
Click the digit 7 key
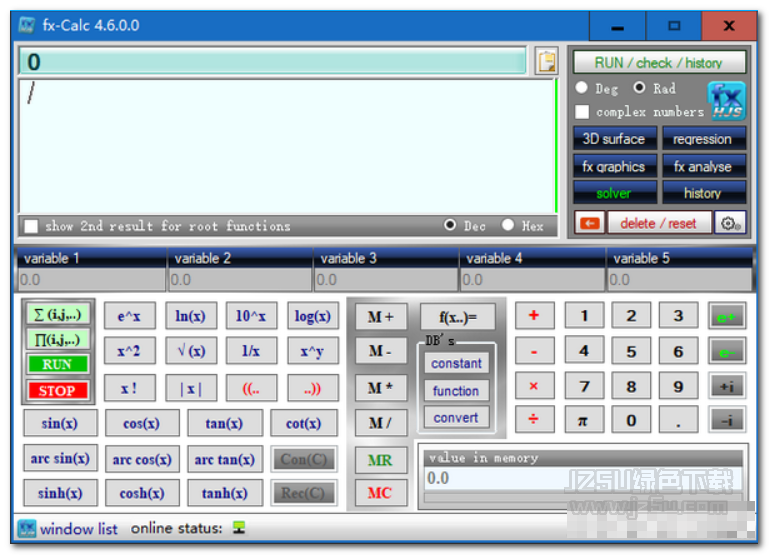[584, 386]
